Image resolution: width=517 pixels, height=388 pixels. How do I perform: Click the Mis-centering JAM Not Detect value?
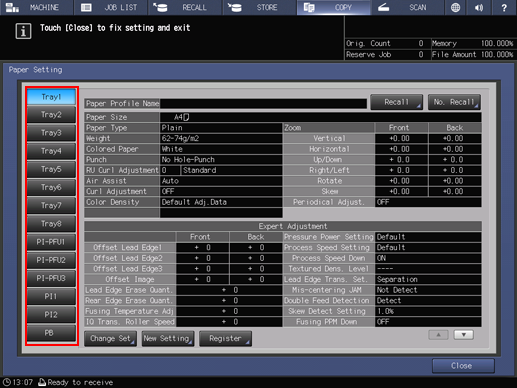click(x=428, y=290)
